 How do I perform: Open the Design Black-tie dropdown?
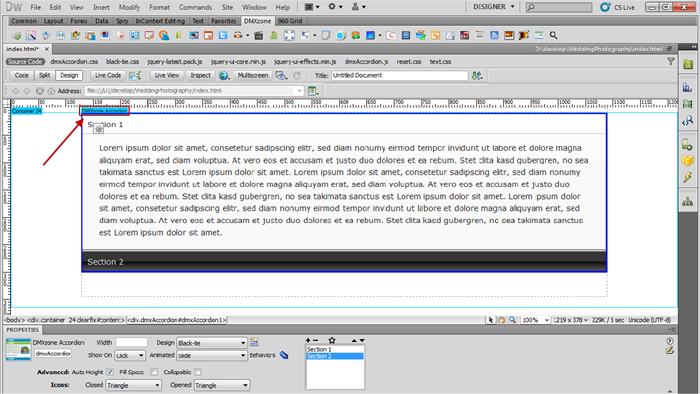(x=212, y=343)
